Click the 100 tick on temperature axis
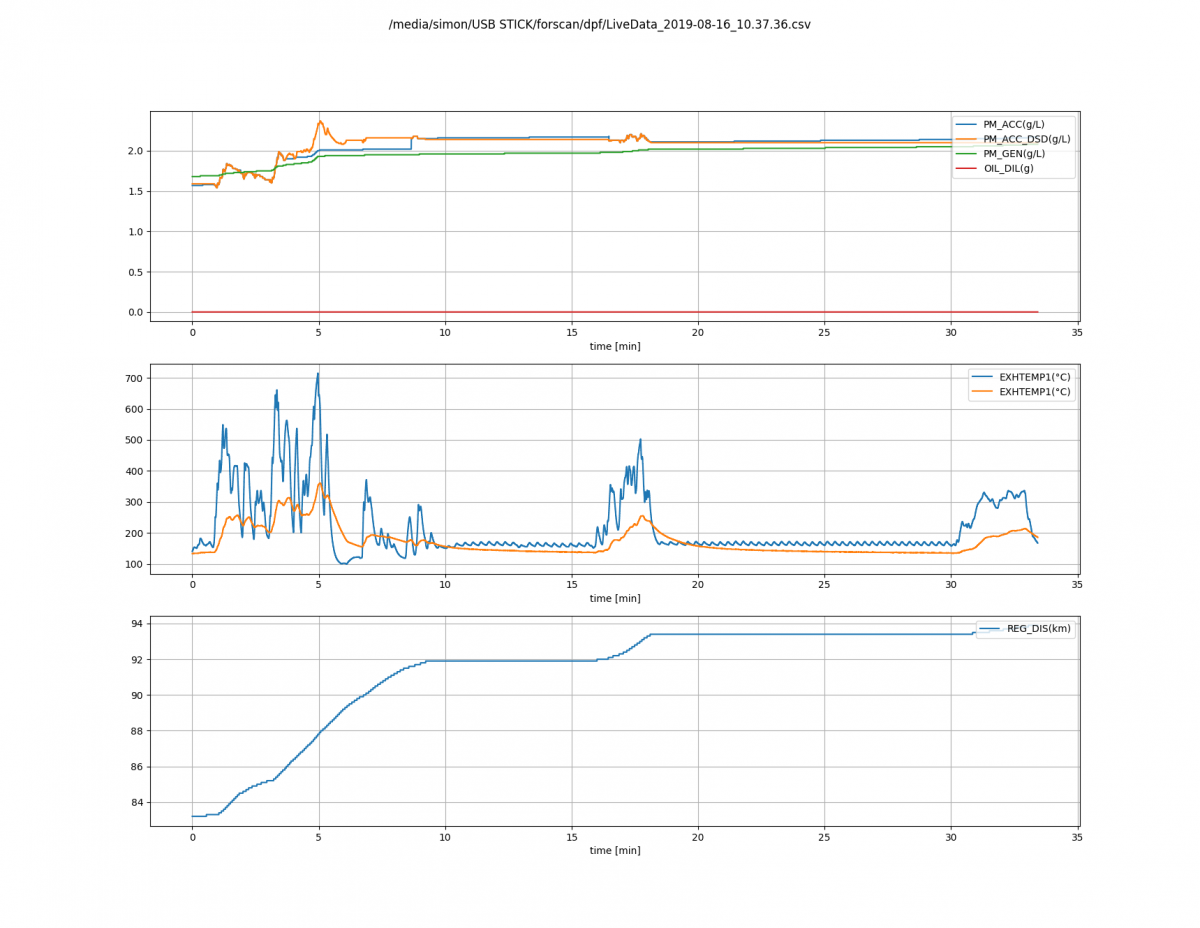This screenshot has width=1200, height=928. [134, 564]
